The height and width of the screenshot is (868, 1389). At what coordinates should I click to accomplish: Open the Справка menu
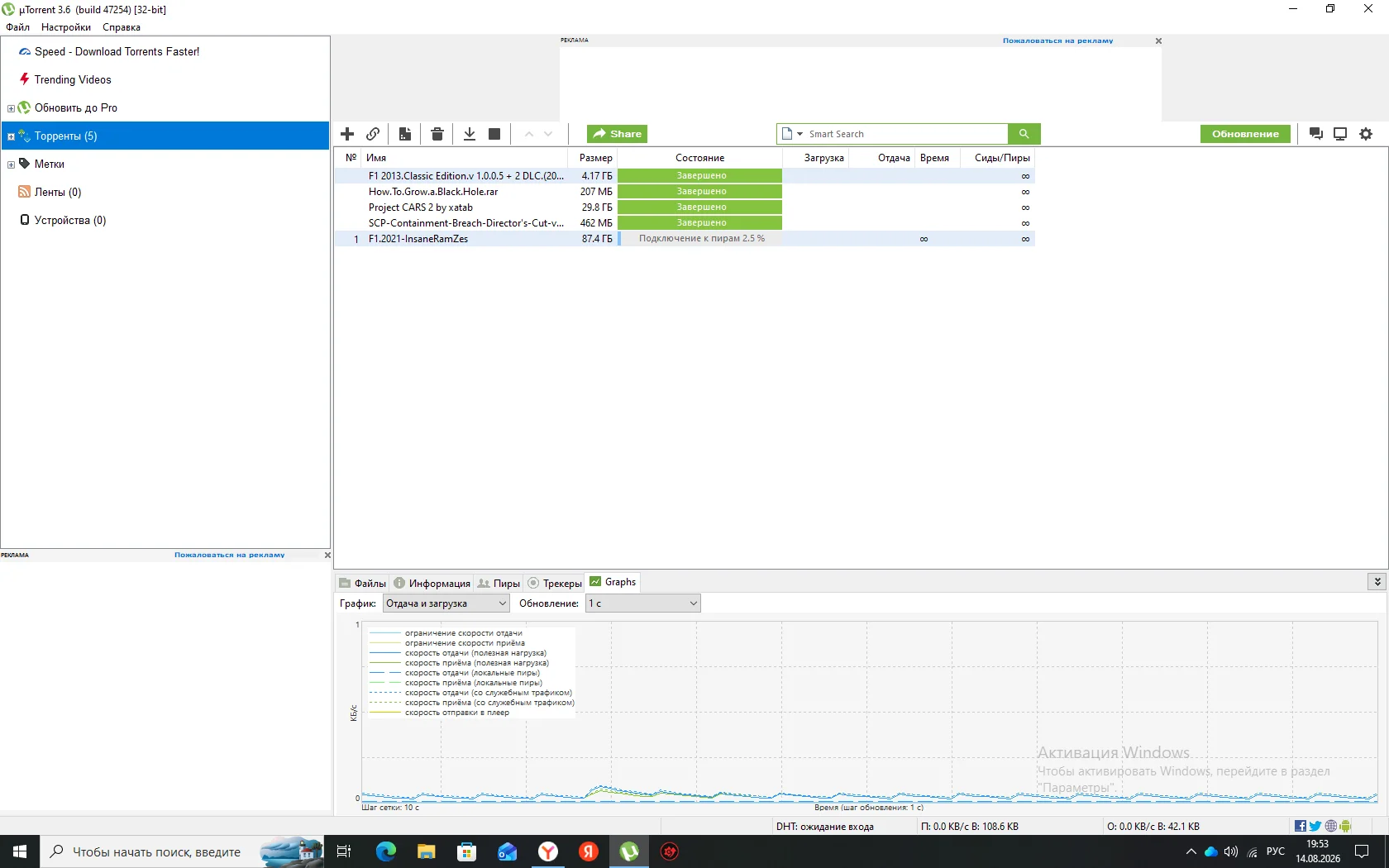(122, 27)
